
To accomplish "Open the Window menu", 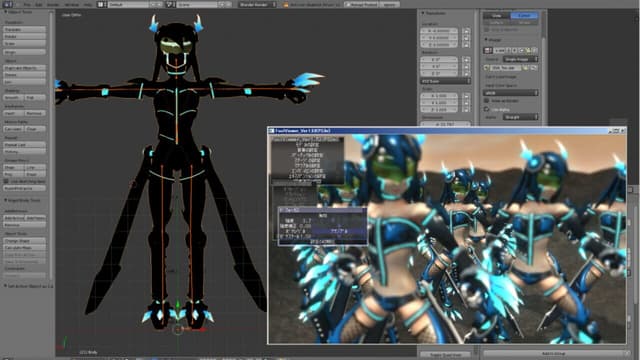I will coord(72,4).
